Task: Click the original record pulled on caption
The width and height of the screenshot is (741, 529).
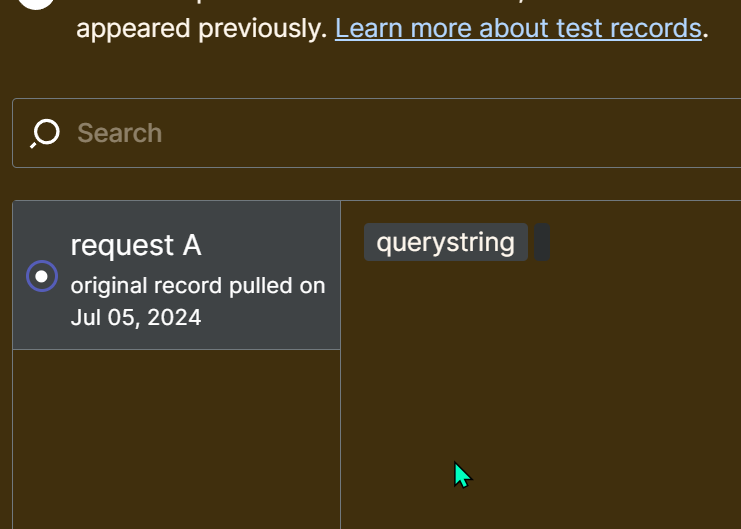Action: point(198,286)
